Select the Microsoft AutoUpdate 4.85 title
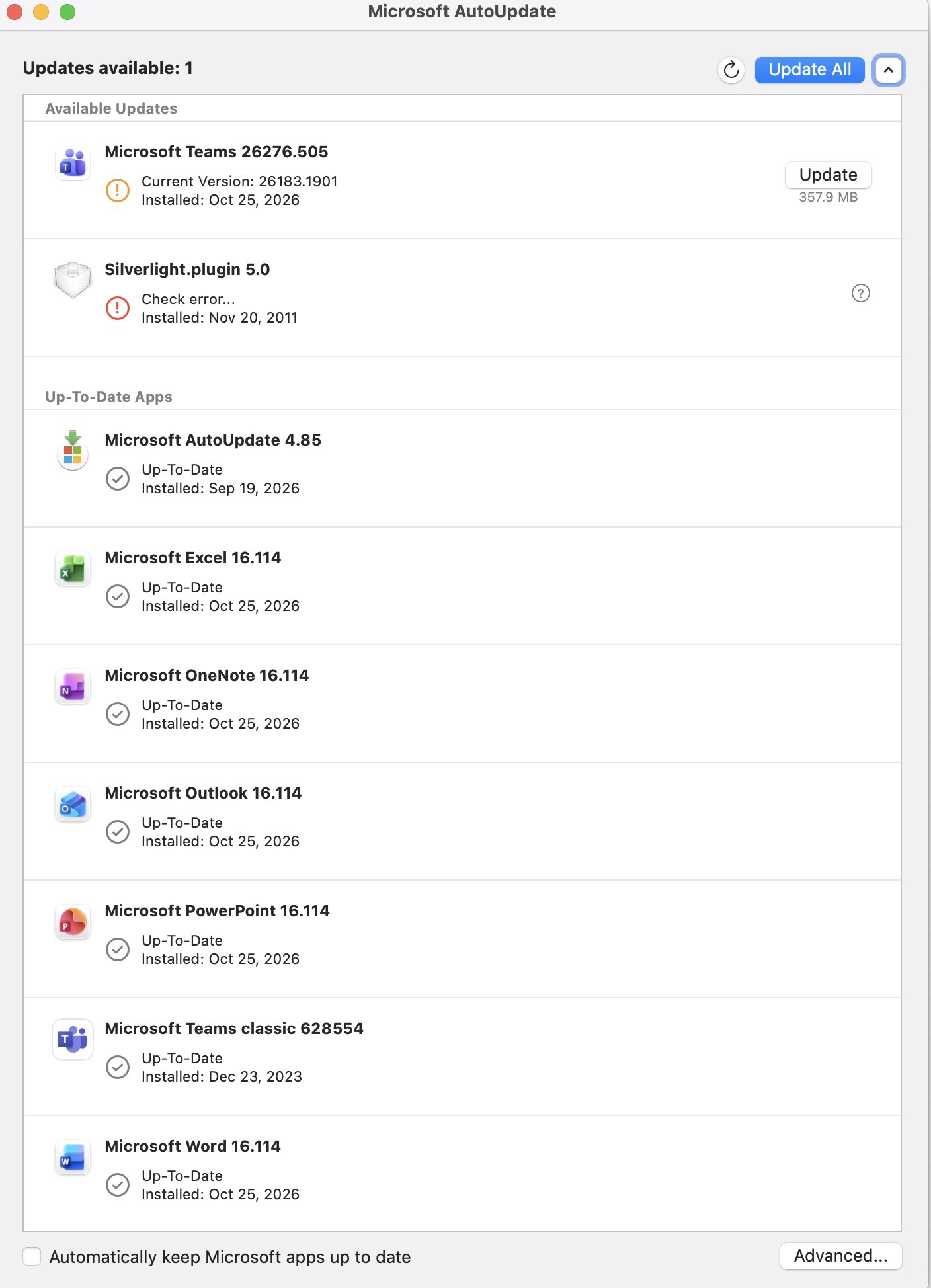Viewport: 931px width, 1288px height. pyautogui.click(x=213, y=440)
